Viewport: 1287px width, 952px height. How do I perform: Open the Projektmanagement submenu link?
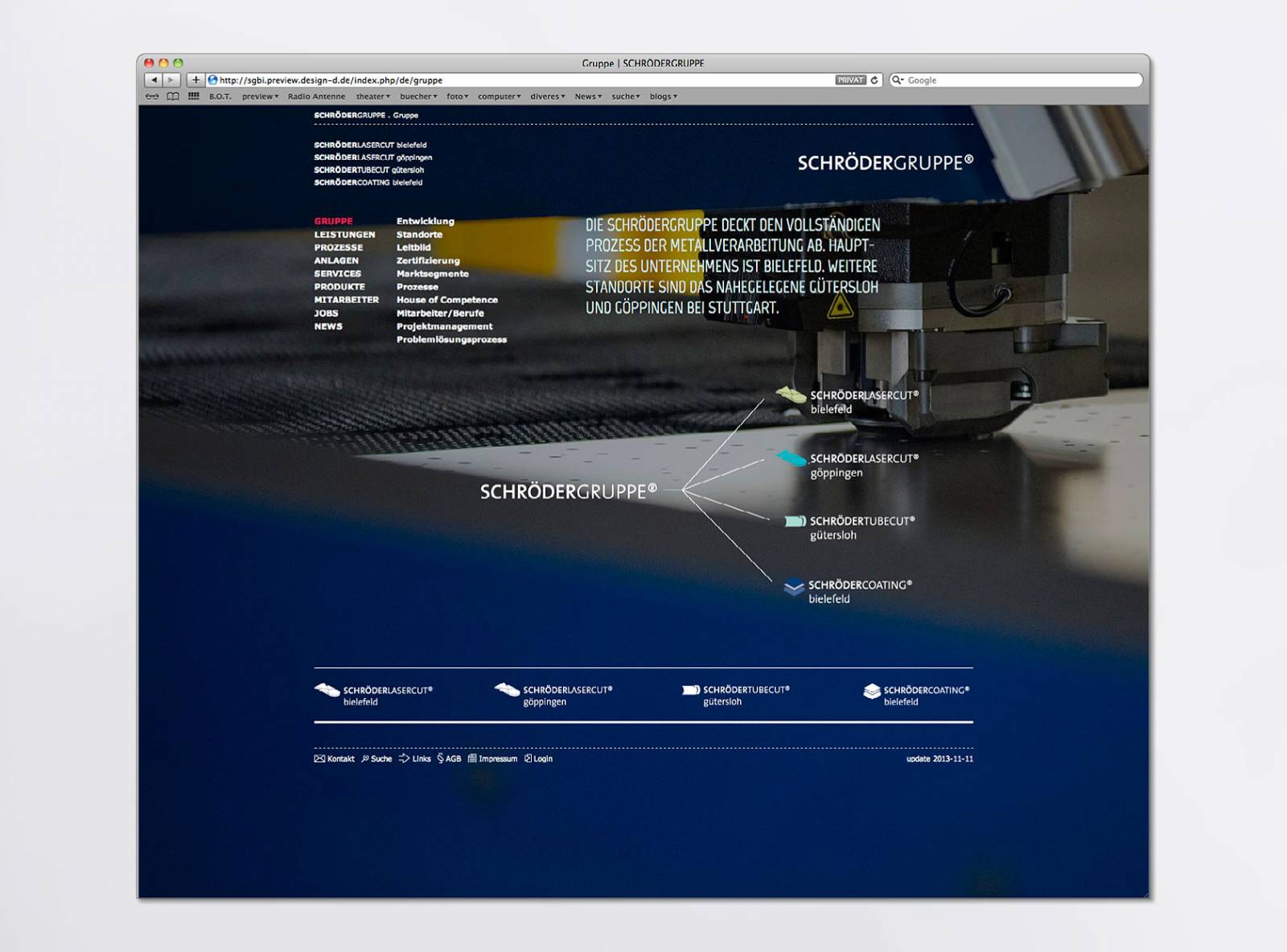click(444, 326)
